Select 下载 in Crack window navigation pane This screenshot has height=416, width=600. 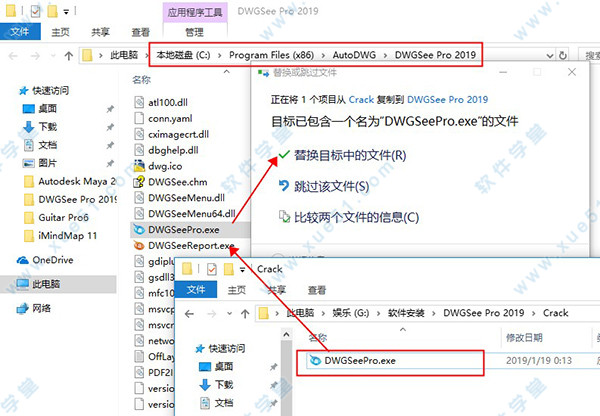(x=224, y=385)
